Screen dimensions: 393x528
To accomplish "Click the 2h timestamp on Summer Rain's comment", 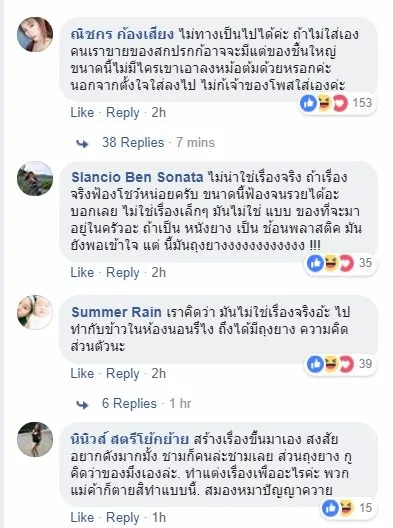I will click(159, 373).
